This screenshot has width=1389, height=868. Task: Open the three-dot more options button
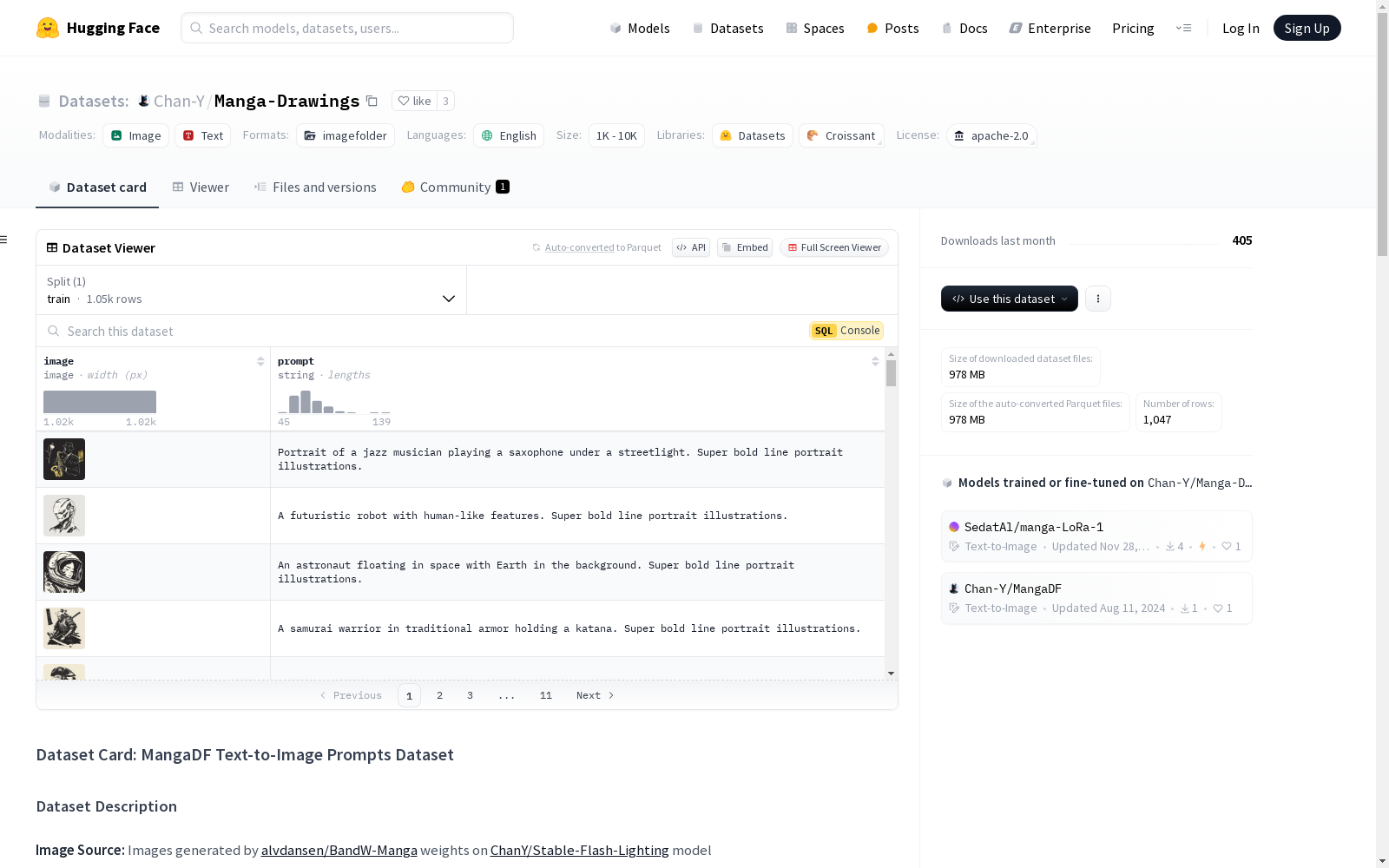coord(1098,299)
